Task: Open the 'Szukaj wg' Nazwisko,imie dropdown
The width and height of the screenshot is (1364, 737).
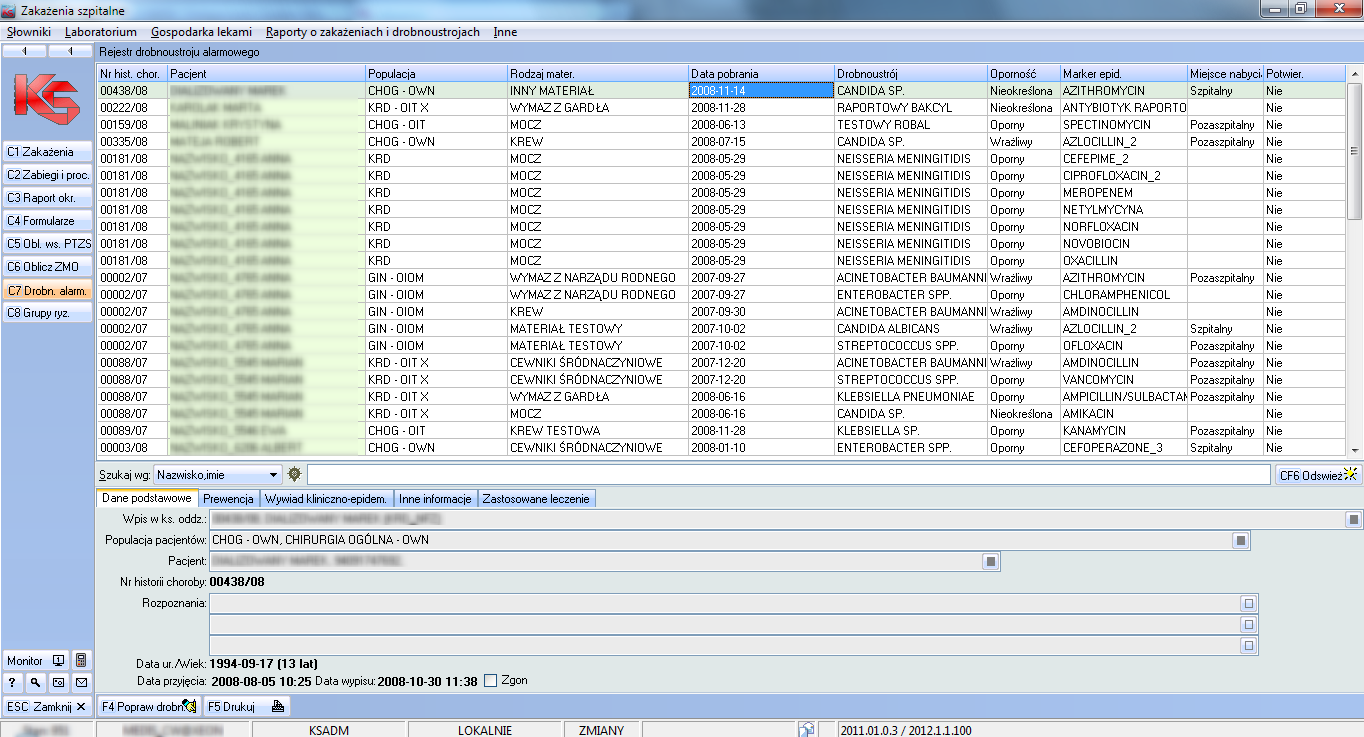Action: coord(273,475)
